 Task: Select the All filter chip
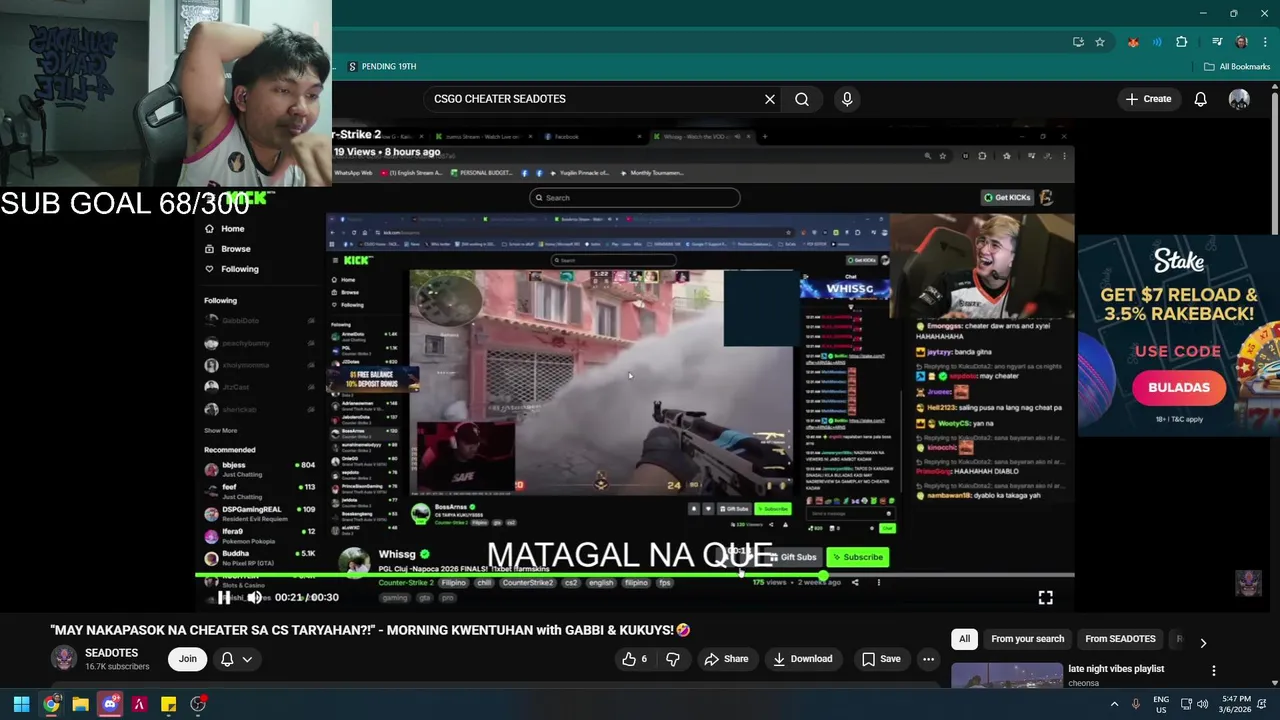964,639
